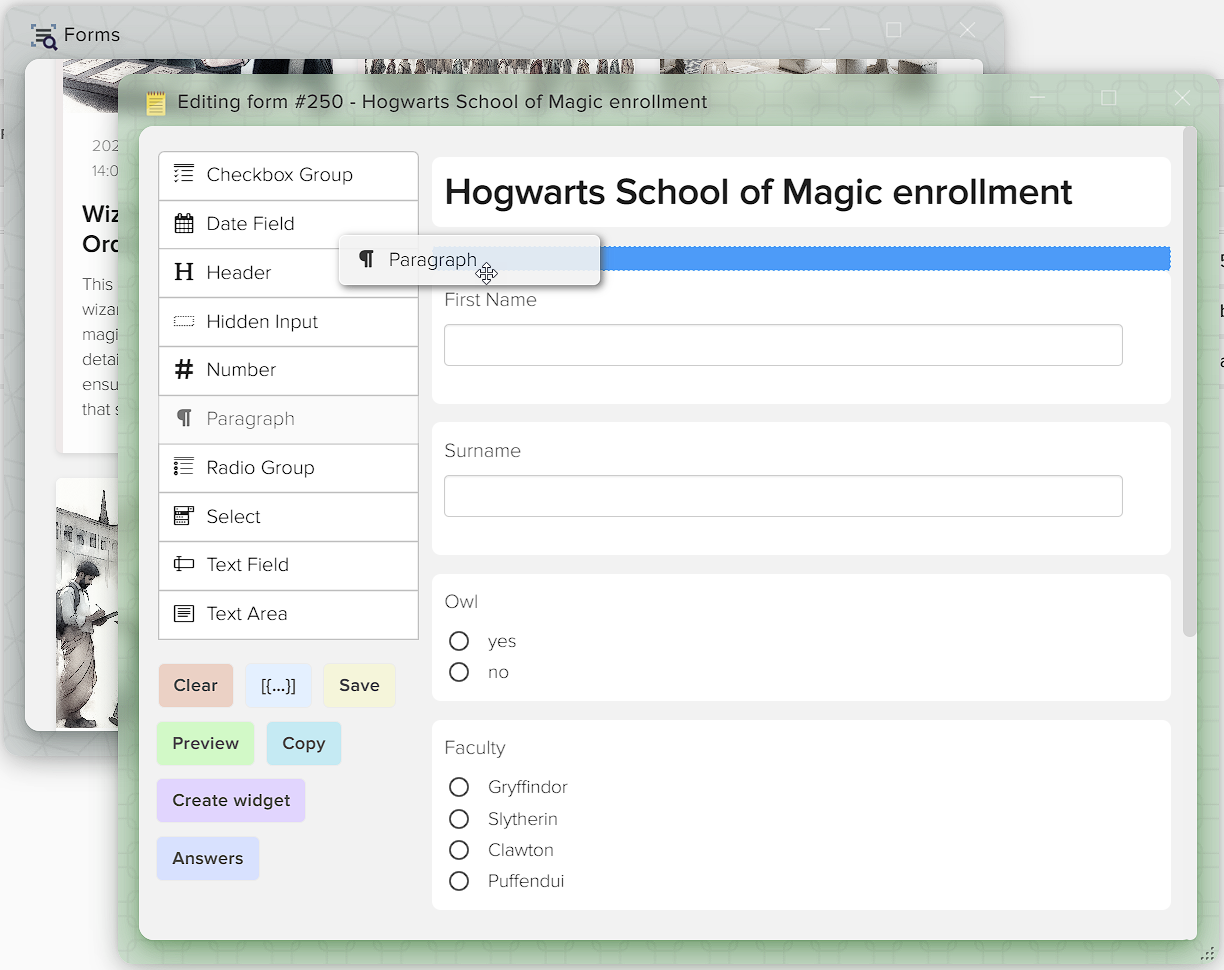This screenshot has height=970, width=1224.
Task: Click the Radio Group list icon
Action: [x=184, y=467]
